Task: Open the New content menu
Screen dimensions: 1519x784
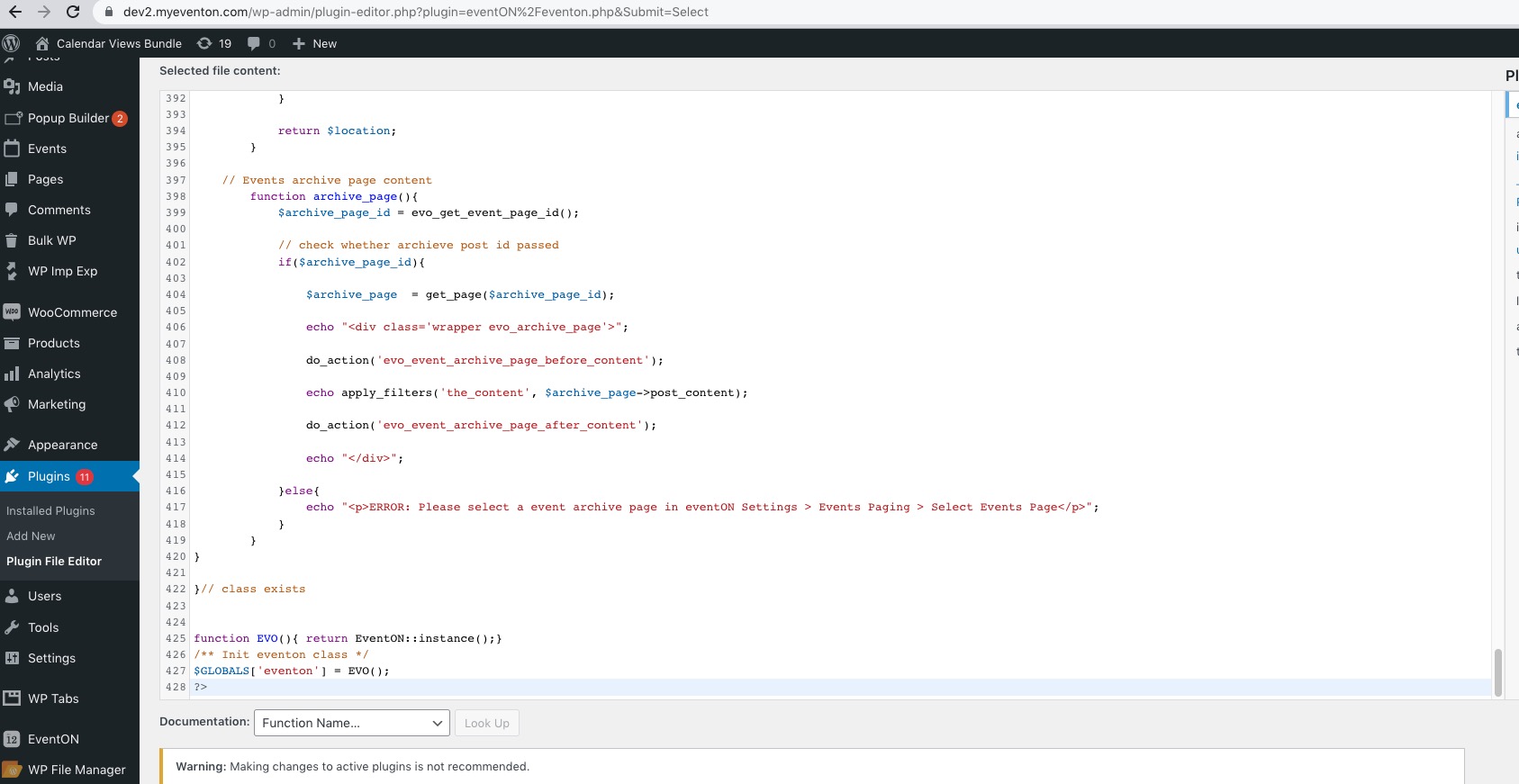Action: point(314,43)
